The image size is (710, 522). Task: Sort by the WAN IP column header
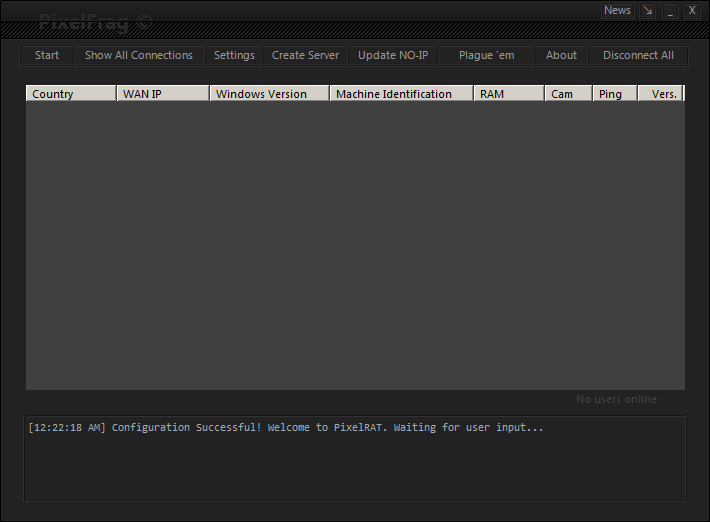162,94
